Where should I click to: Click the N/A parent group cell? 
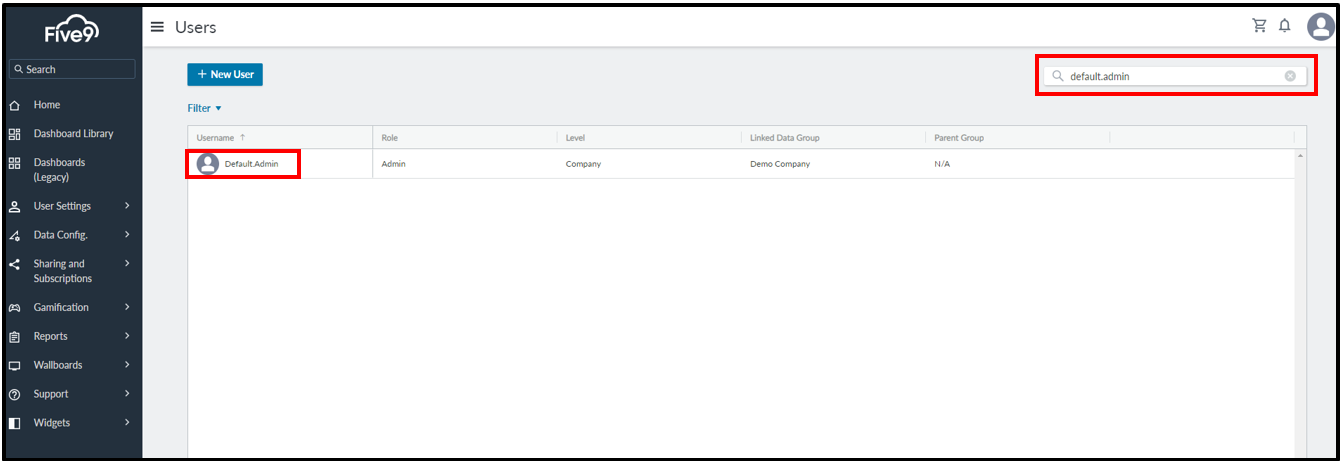pos(942,164)
